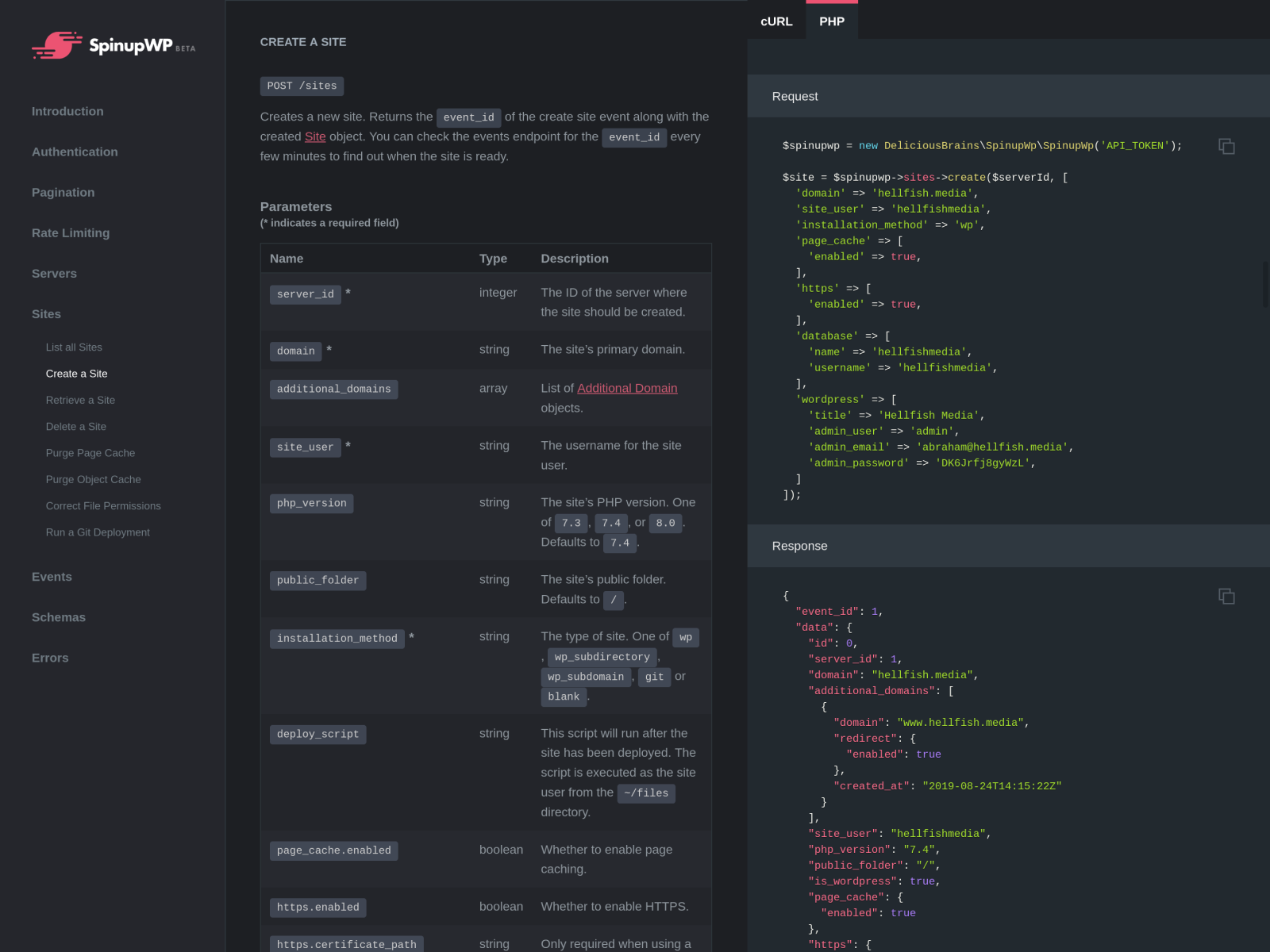
Task: Click the domain parameter name
Action: coord(296,351)
